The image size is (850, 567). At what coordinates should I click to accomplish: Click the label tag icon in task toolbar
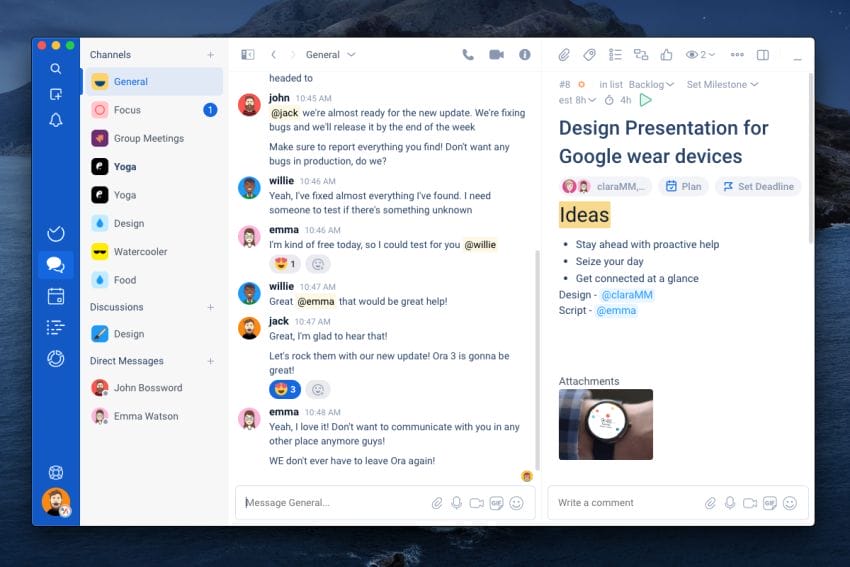589,55
